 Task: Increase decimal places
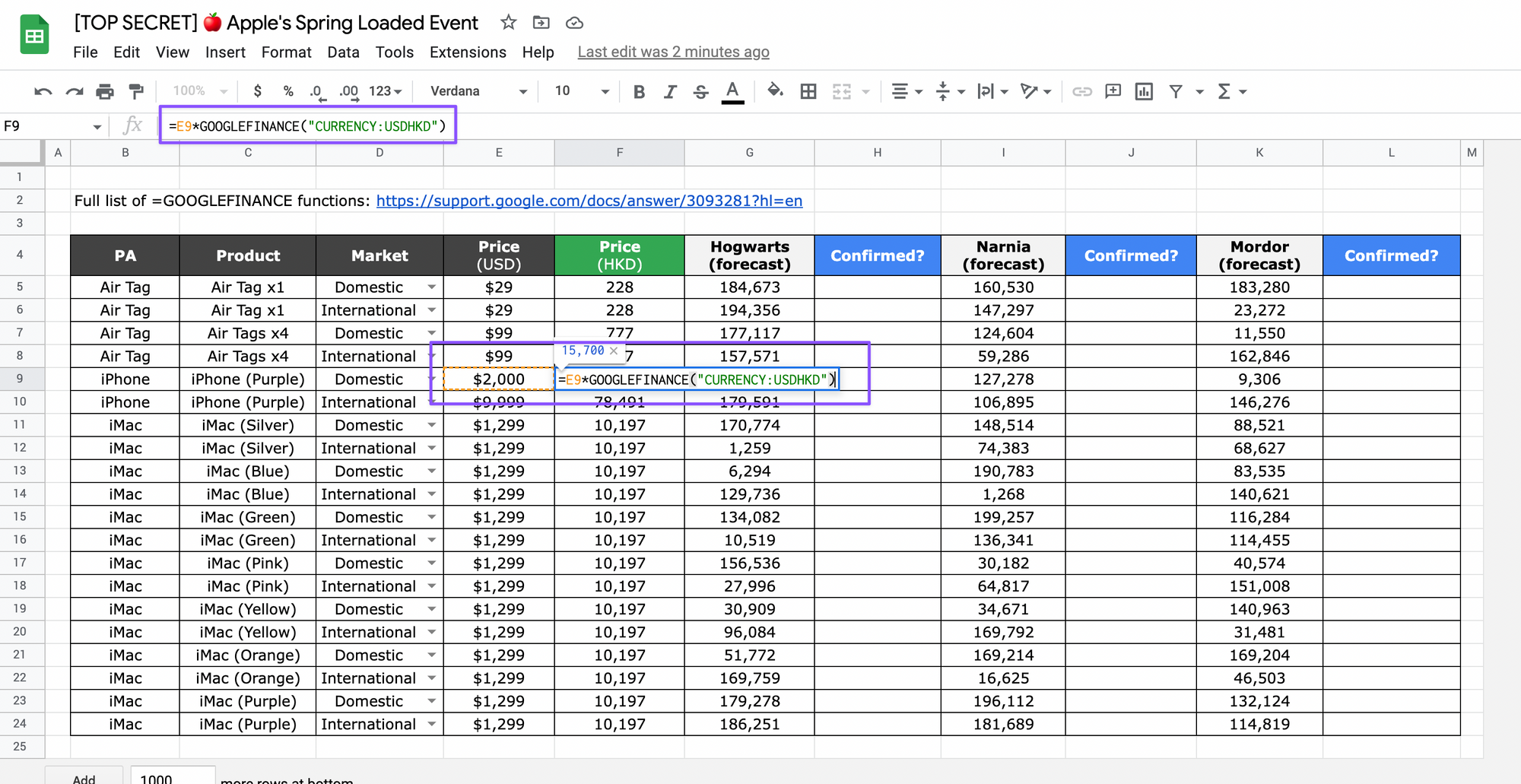click(x=348, y=92)
